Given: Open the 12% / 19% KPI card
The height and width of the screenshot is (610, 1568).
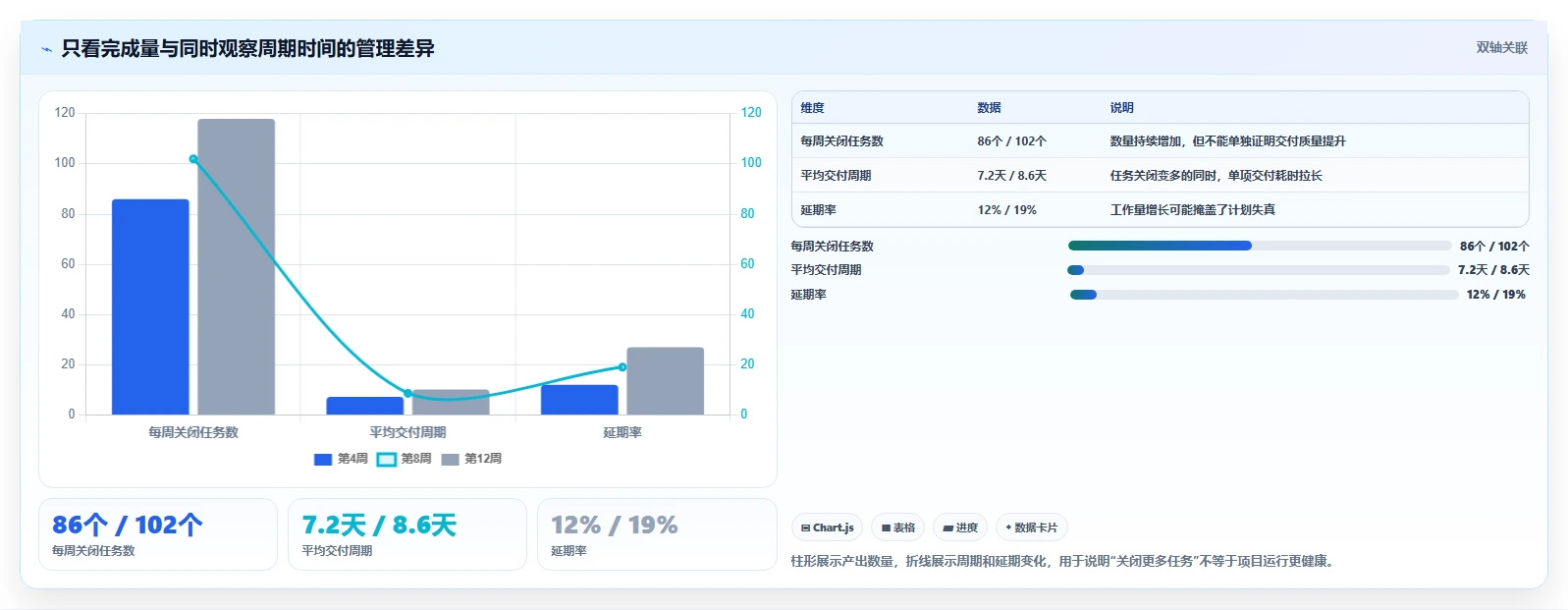Looking at the screenshot, I should (x=657, y=534).
